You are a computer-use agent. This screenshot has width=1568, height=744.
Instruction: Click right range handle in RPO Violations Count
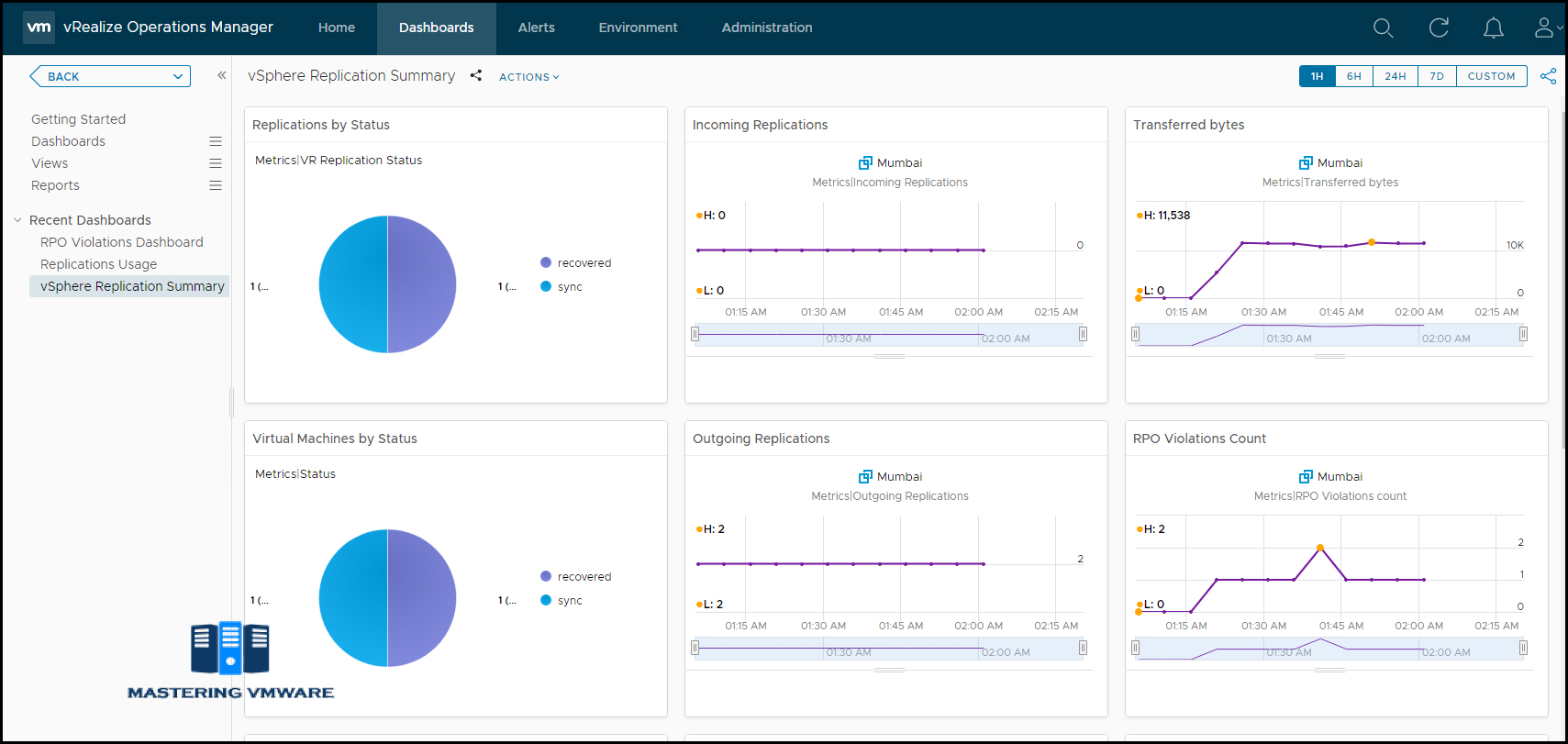(x=1523, y=648)
